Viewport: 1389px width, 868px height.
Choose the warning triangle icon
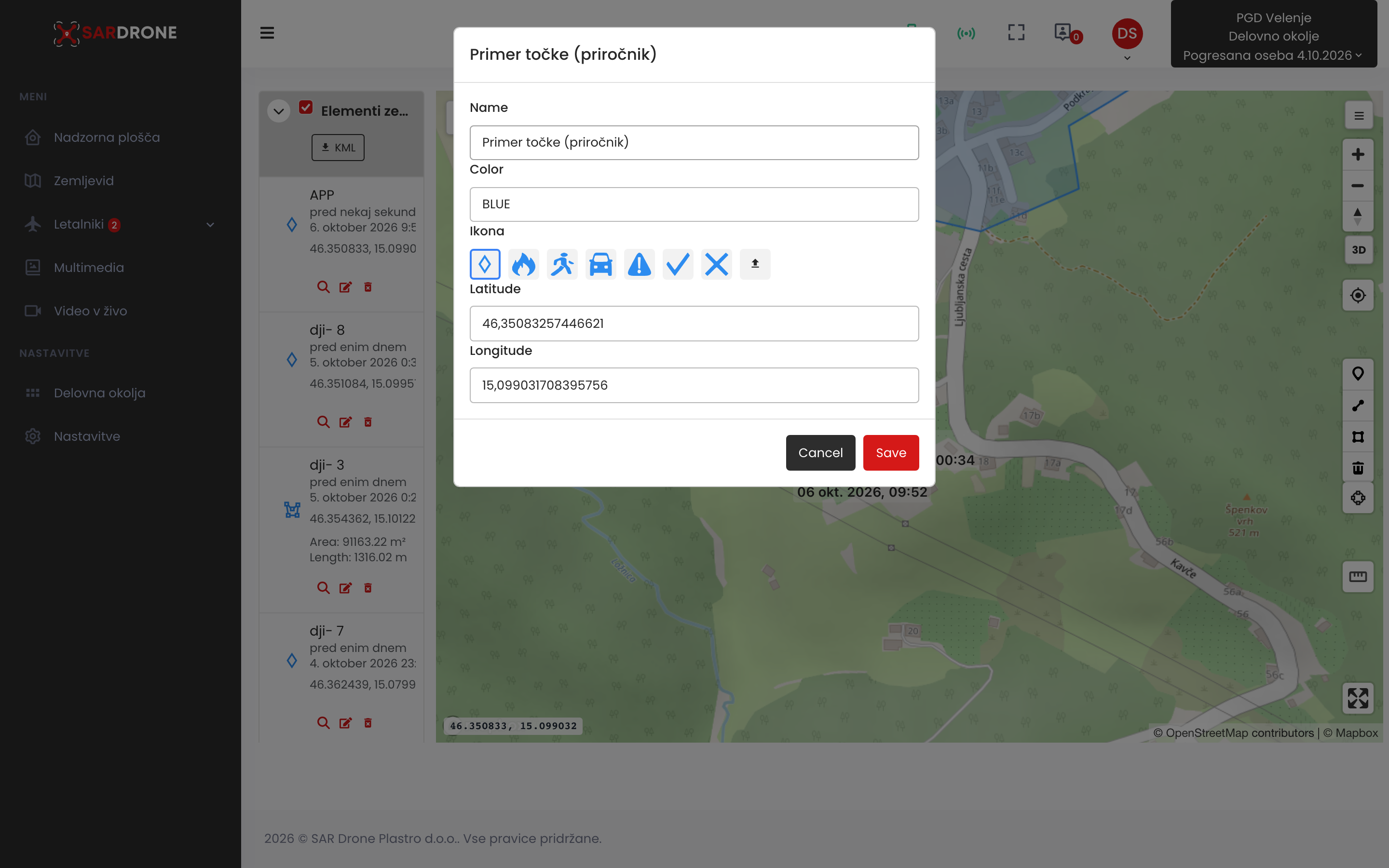pos(639,264)
